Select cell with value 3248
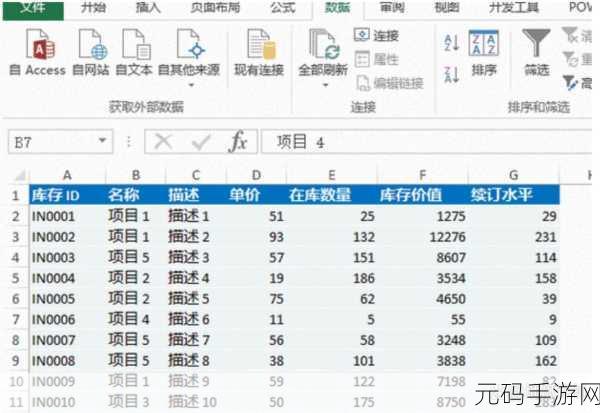This screenshot has width=600, height=413. (422, 340)
